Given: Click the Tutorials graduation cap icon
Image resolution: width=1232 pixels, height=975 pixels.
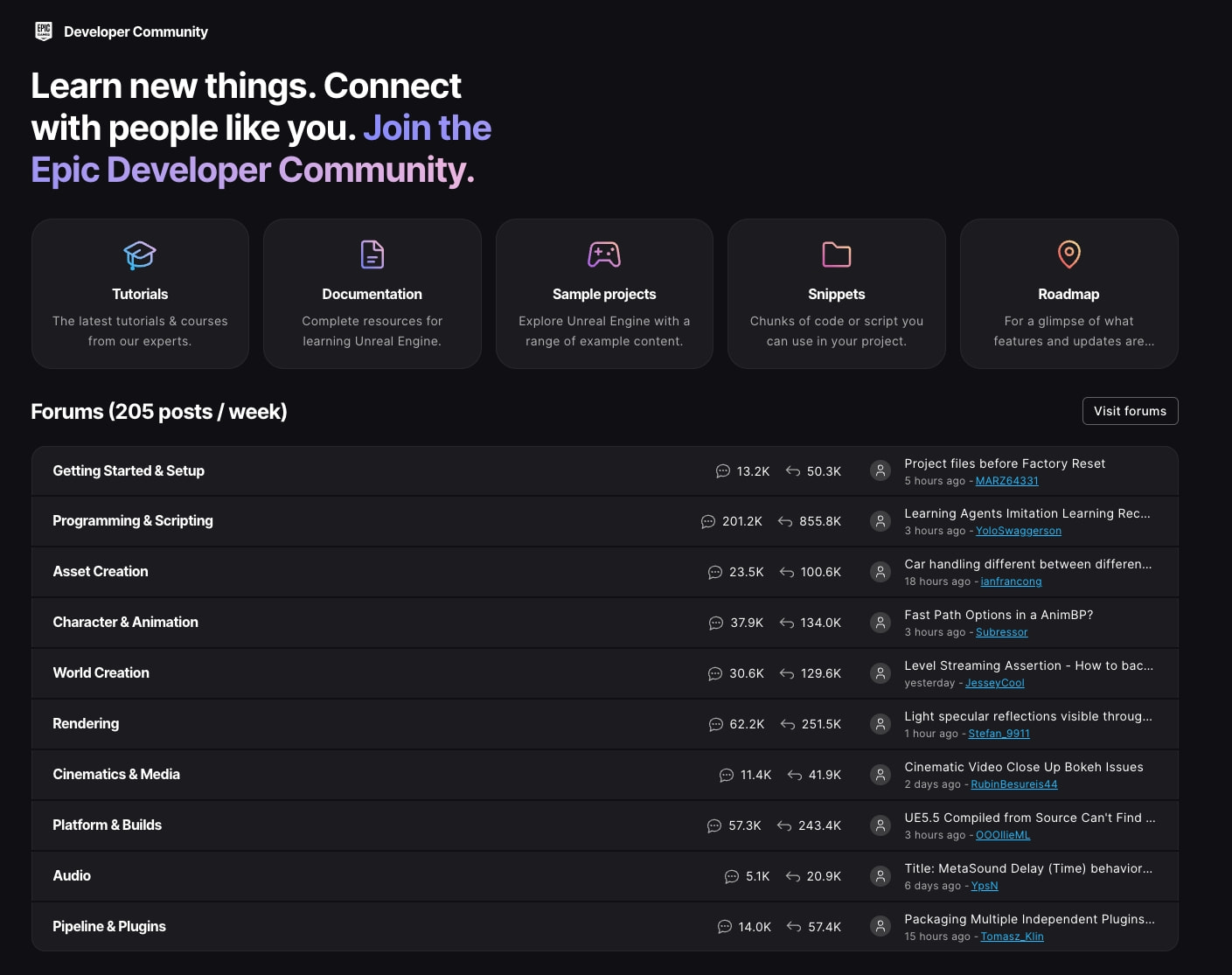Looking at the screenshot, I should [140, 255].
